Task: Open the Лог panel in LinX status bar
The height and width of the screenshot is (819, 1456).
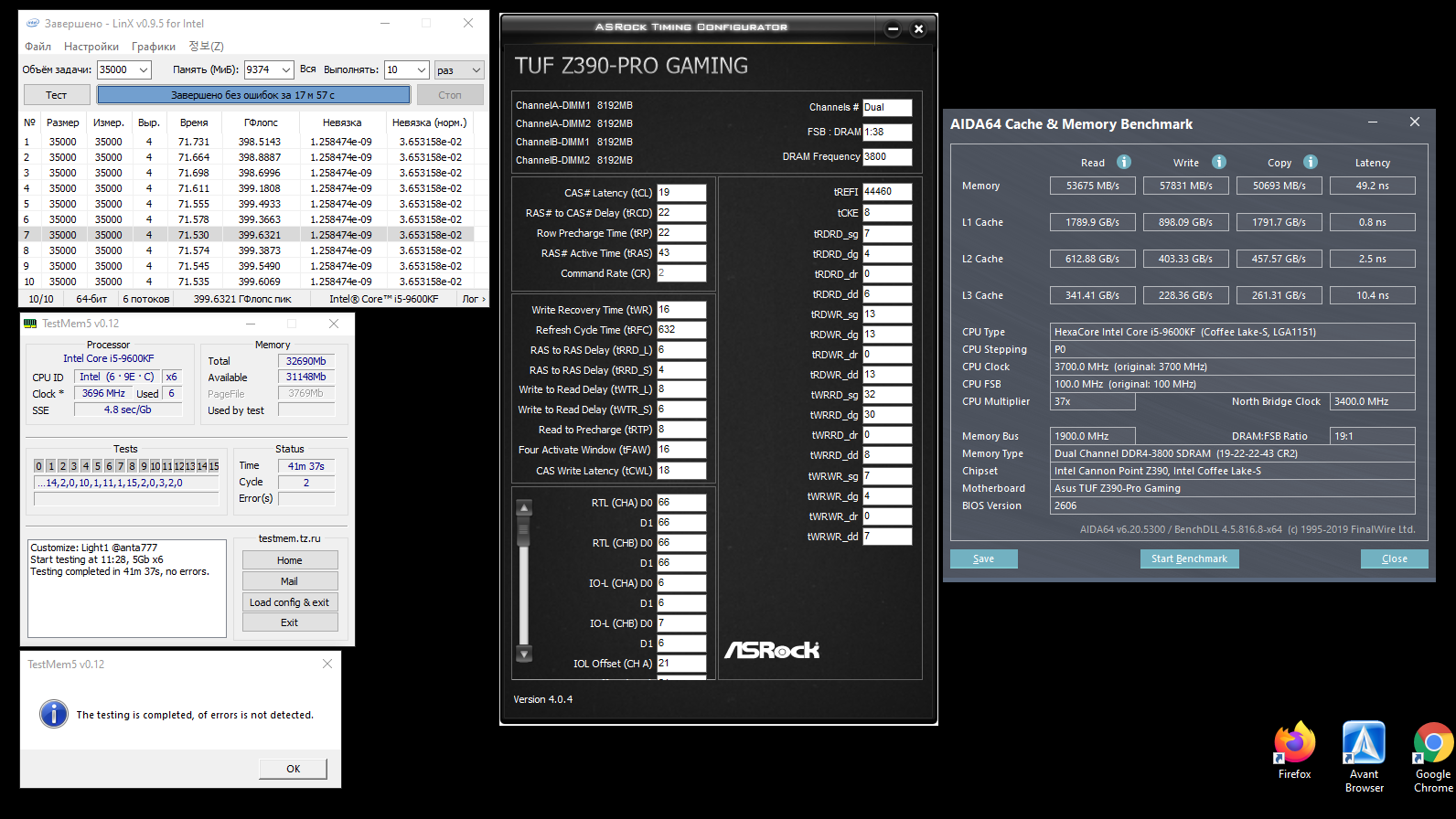Action: [x=474, y=299]
